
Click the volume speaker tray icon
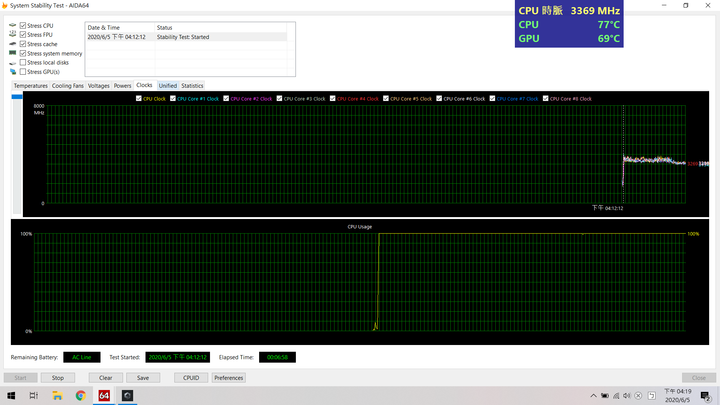(x=627, y=396)
